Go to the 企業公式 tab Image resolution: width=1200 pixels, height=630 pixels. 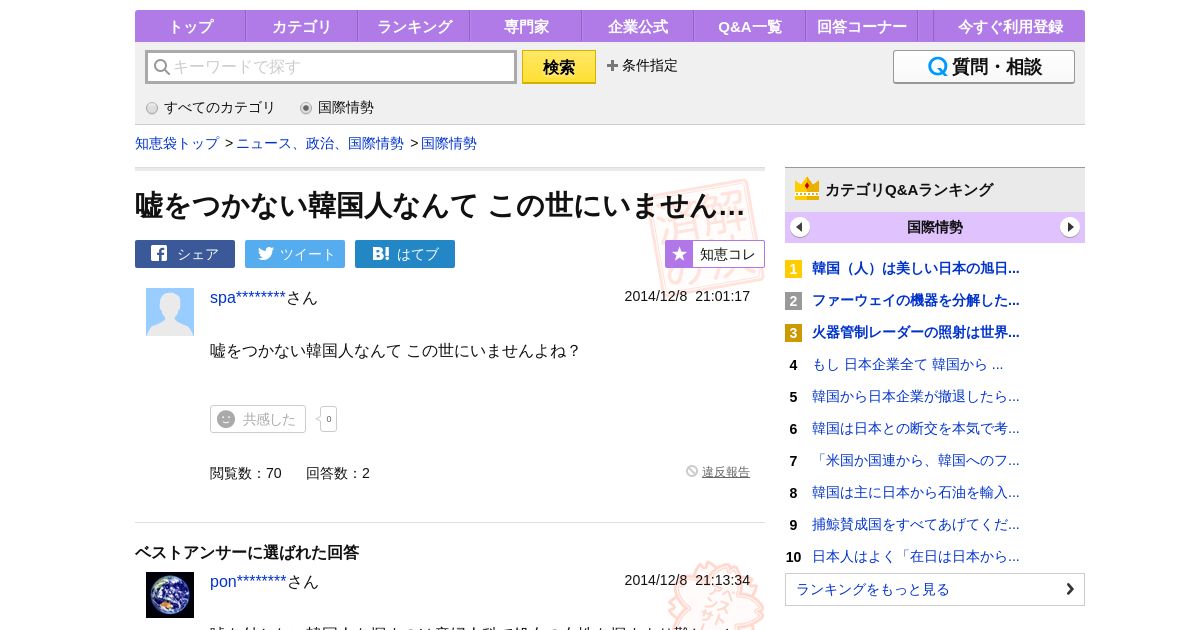coord(637,26)
